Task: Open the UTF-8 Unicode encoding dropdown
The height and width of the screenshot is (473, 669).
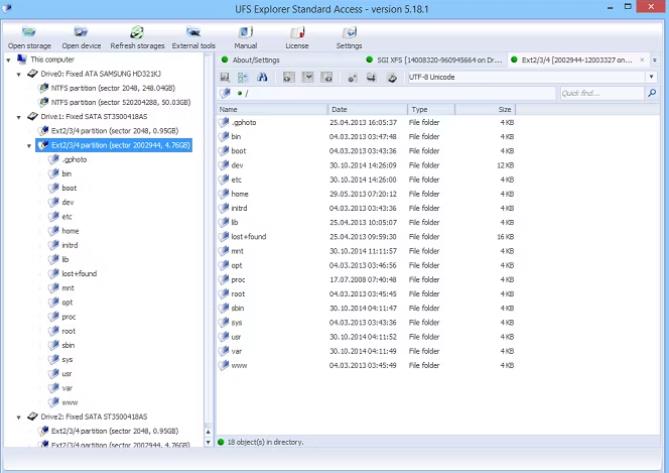Action: coord(651,77)
